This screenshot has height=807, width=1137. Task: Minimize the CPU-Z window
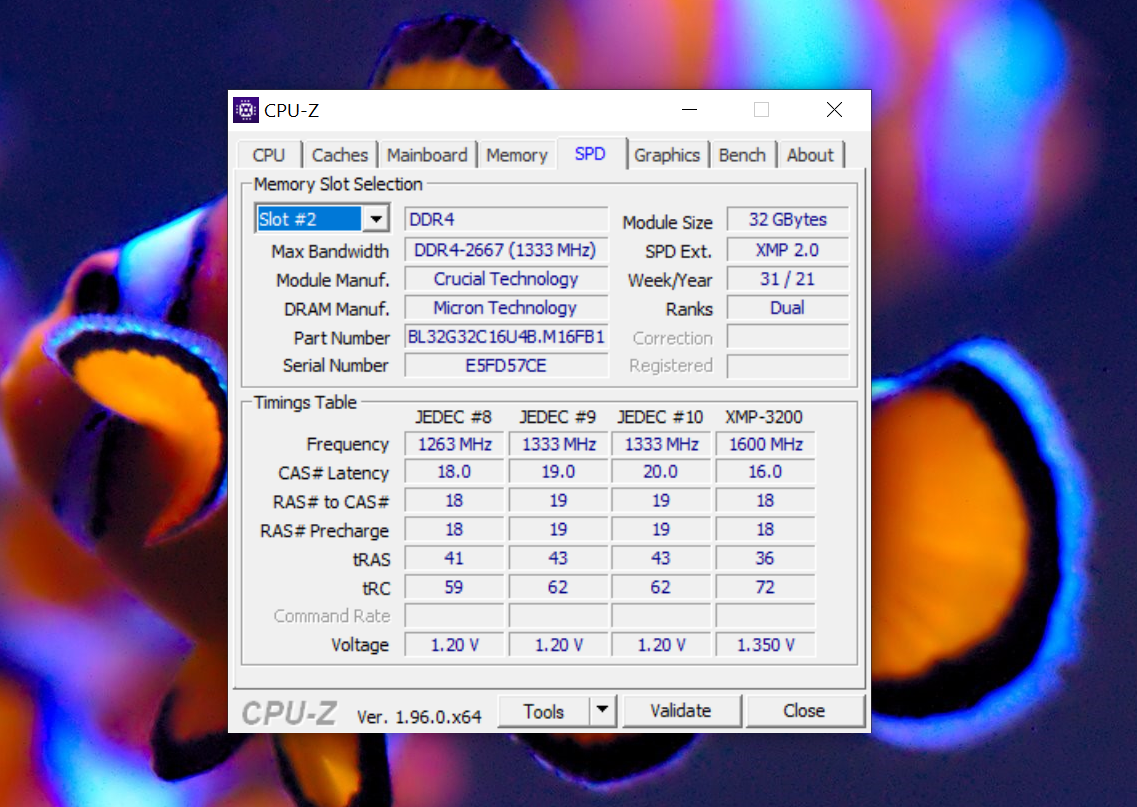click(690, 110)
